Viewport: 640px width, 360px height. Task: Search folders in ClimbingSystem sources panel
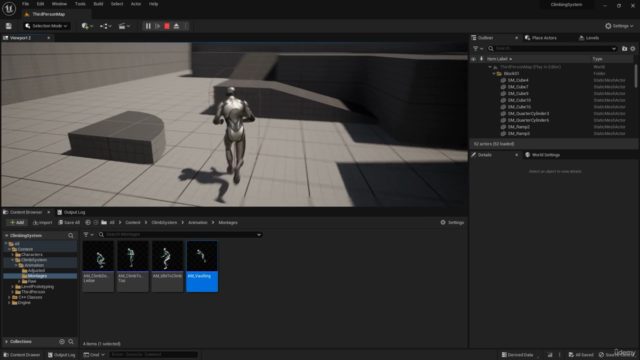pyautogui.click(x=71, y=236)
